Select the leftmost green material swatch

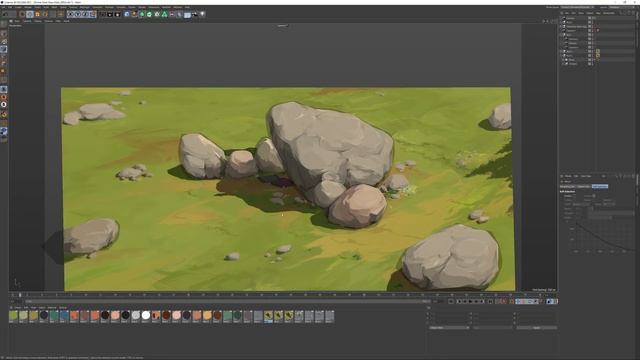tap(13, 316)
